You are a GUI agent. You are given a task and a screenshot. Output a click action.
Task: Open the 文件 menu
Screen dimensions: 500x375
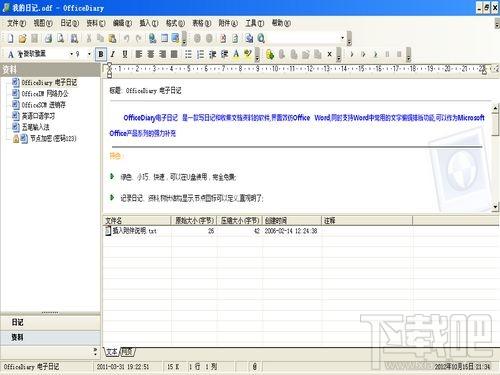pos(16,23)
